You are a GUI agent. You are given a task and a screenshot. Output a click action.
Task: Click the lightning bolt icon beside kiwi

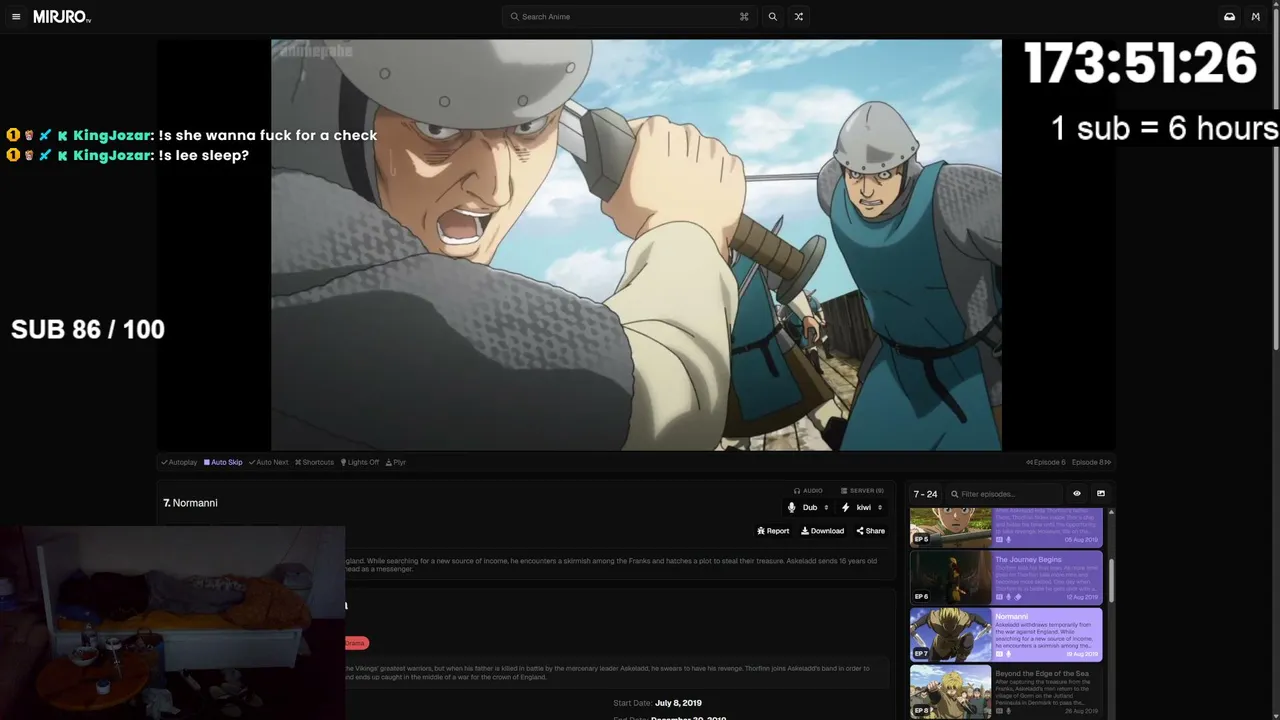(x=846, y=508)
